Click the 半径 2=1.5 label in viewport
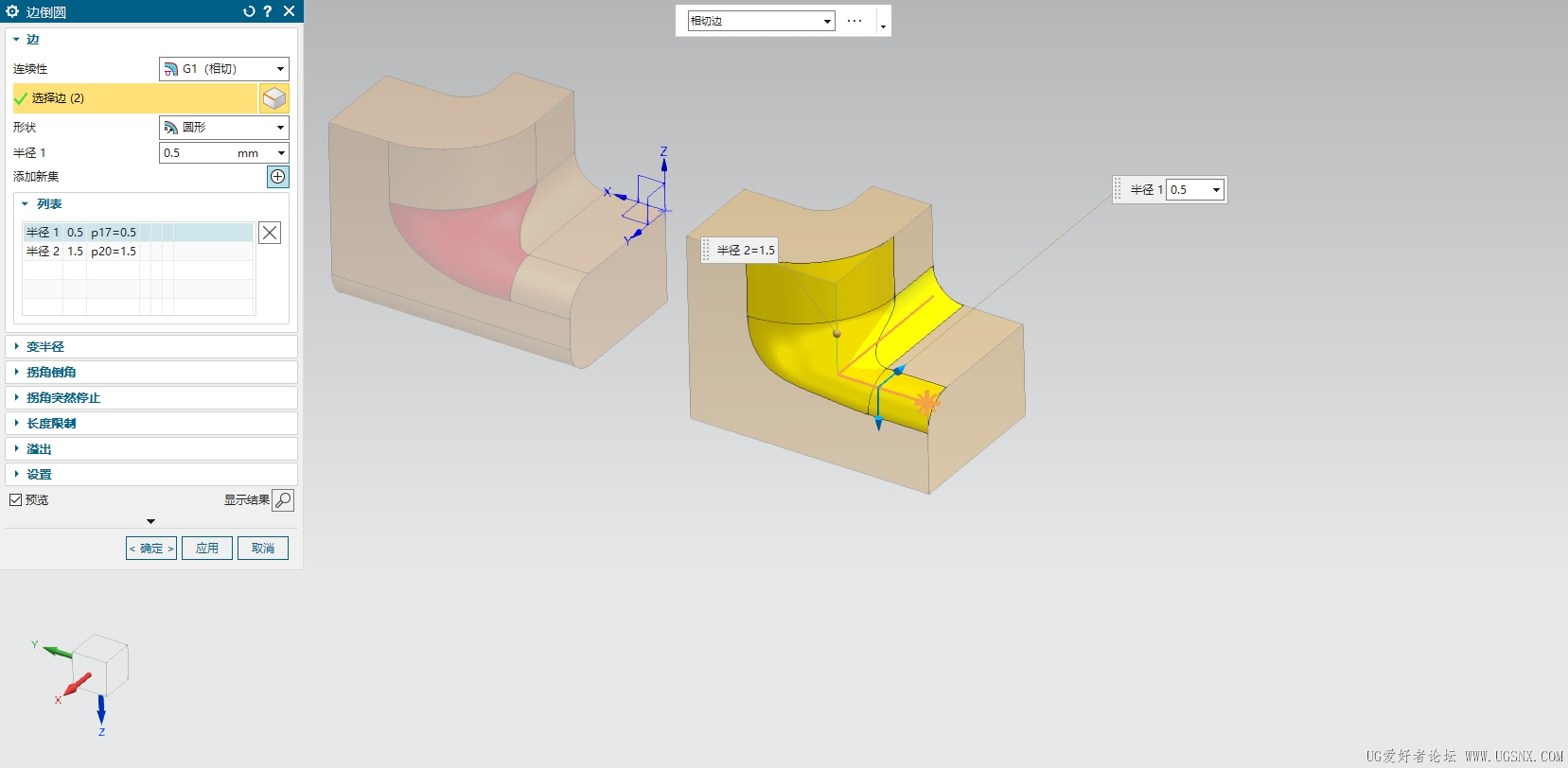The image size is (1568, 768). coord(746,251)
